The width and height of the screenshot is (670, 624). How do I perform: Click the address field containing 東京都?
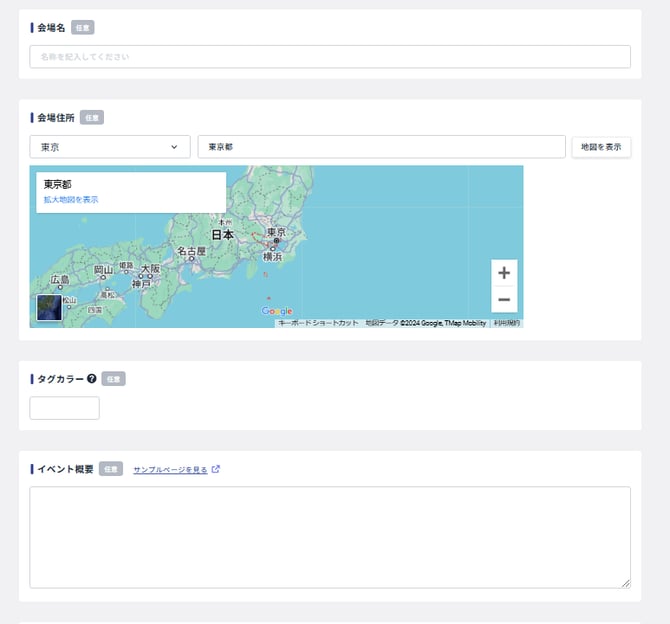[x=381, y=147]
